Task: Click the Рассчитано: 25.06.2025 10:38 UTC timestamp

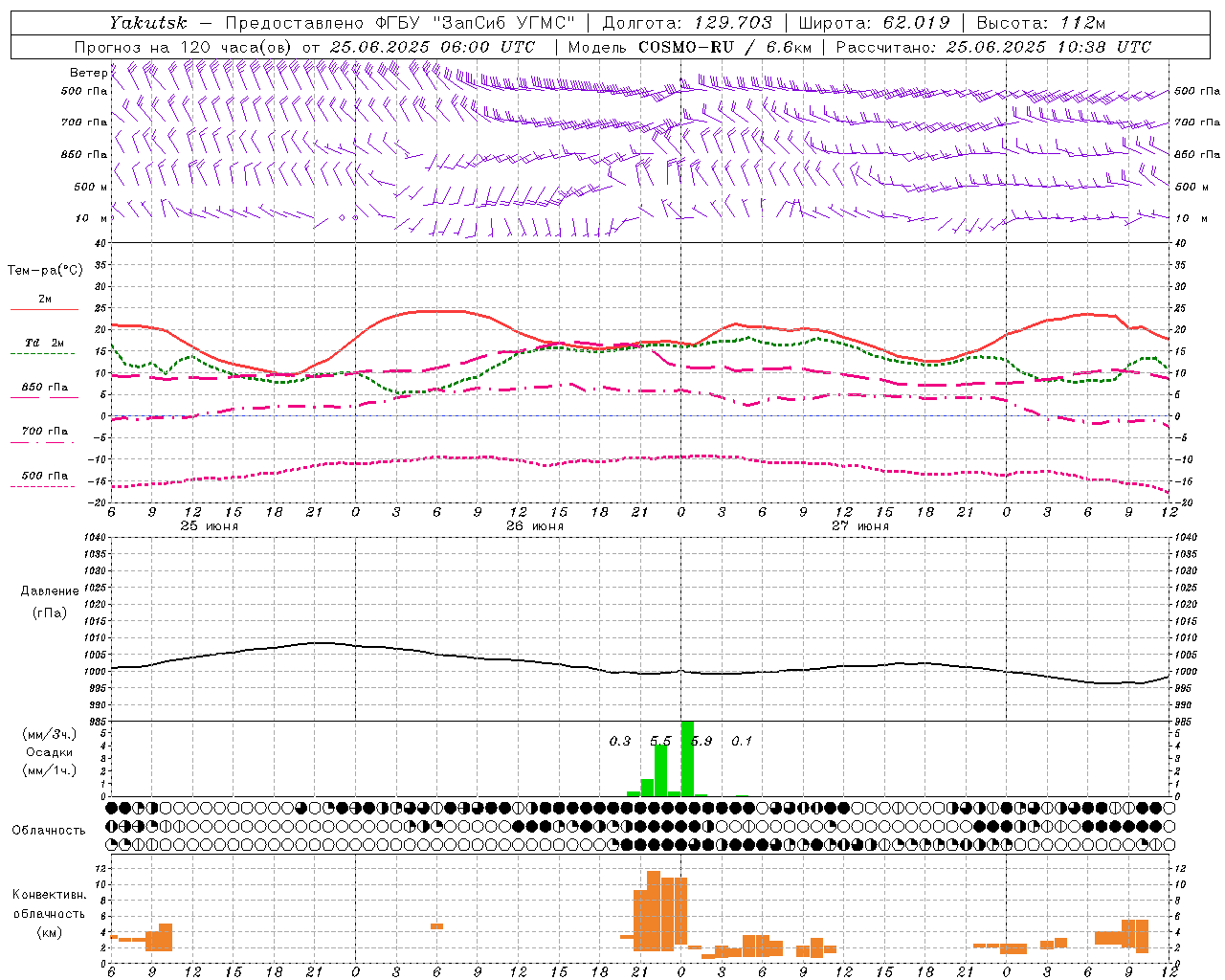Action: pos(993,47)
